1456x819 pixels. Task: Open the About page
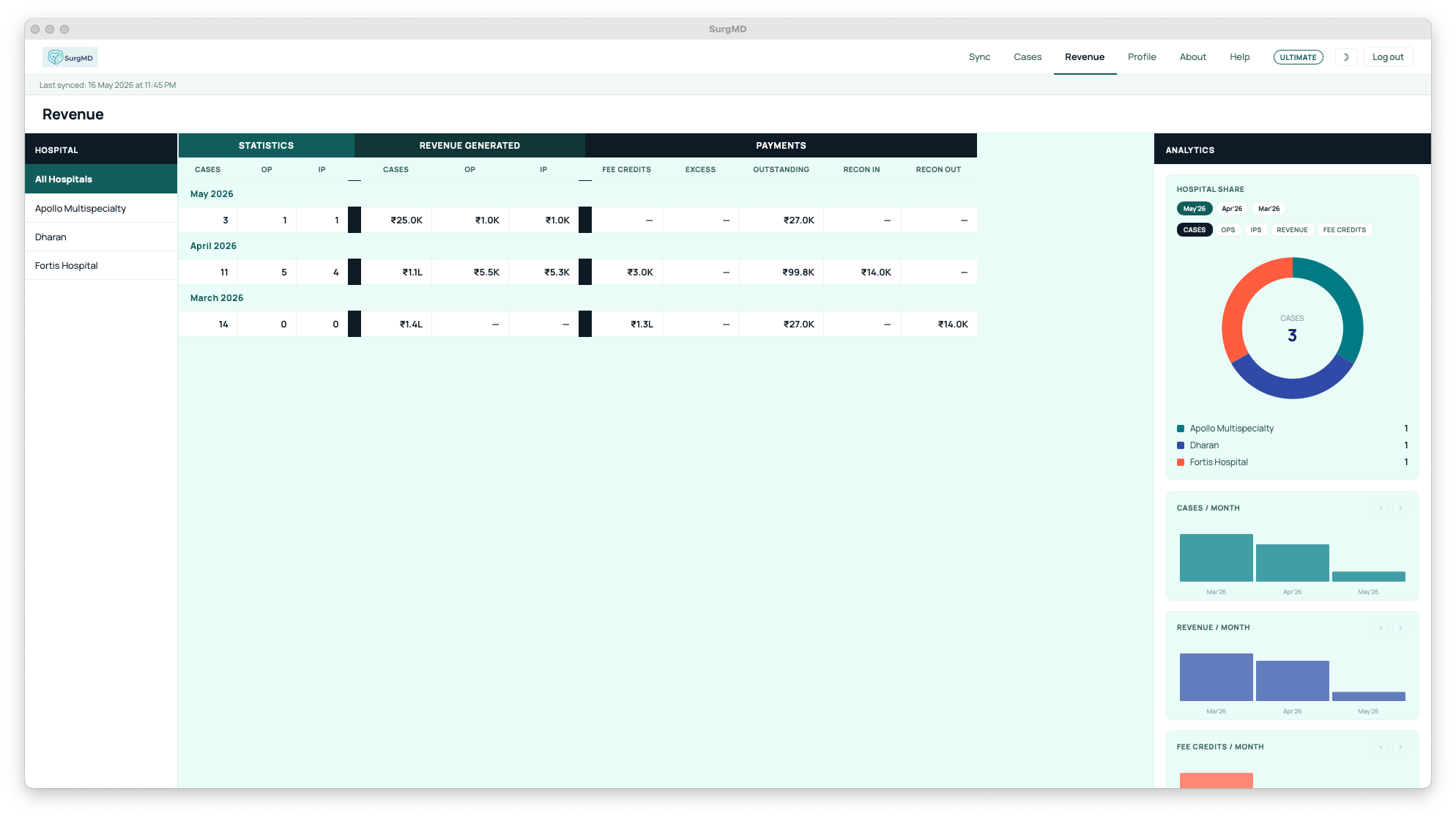point(1193,57)
